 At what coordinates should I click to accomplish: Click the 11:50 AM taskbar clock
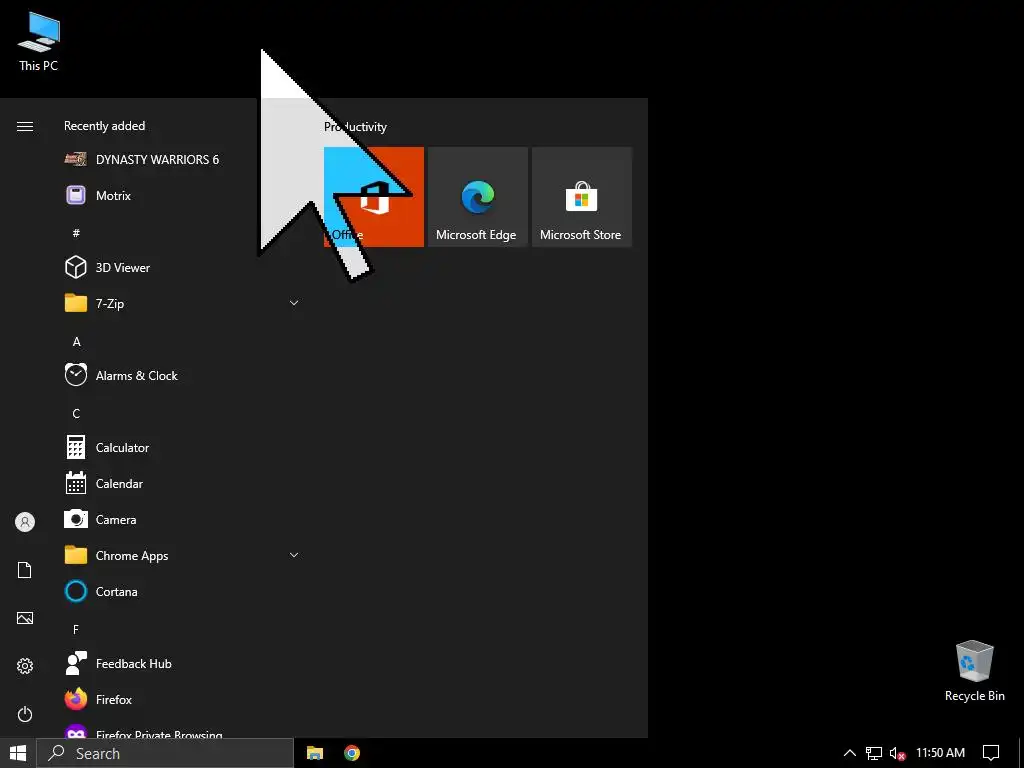tap(940, 753)
